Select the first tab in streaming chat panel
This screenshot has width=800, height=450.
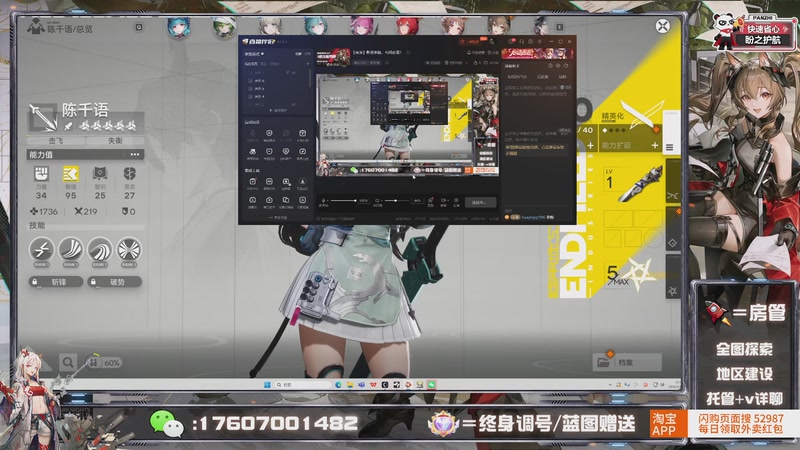point(517,77)
